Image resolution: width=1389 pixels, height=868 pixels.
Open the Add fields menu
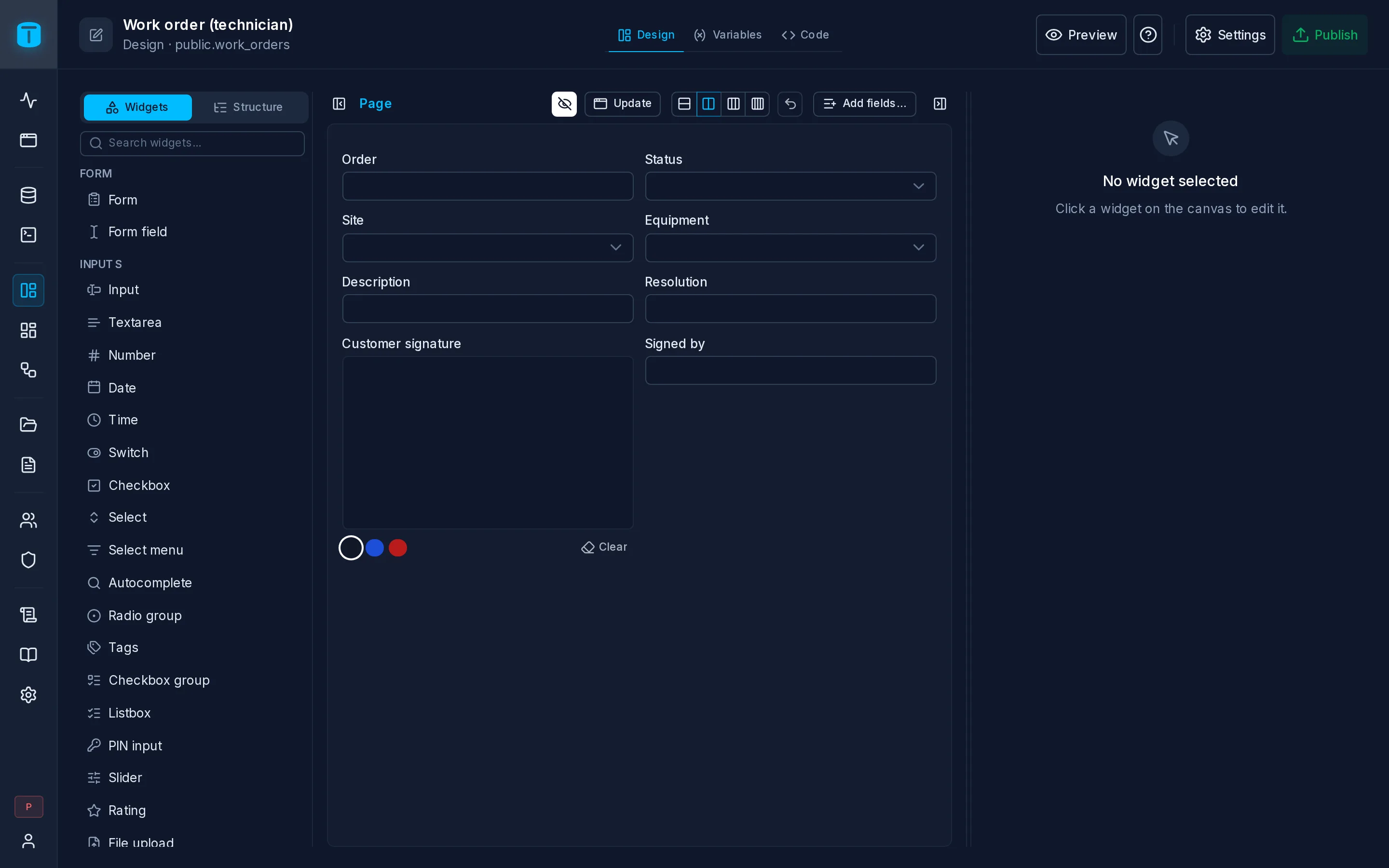click(864, 104)
